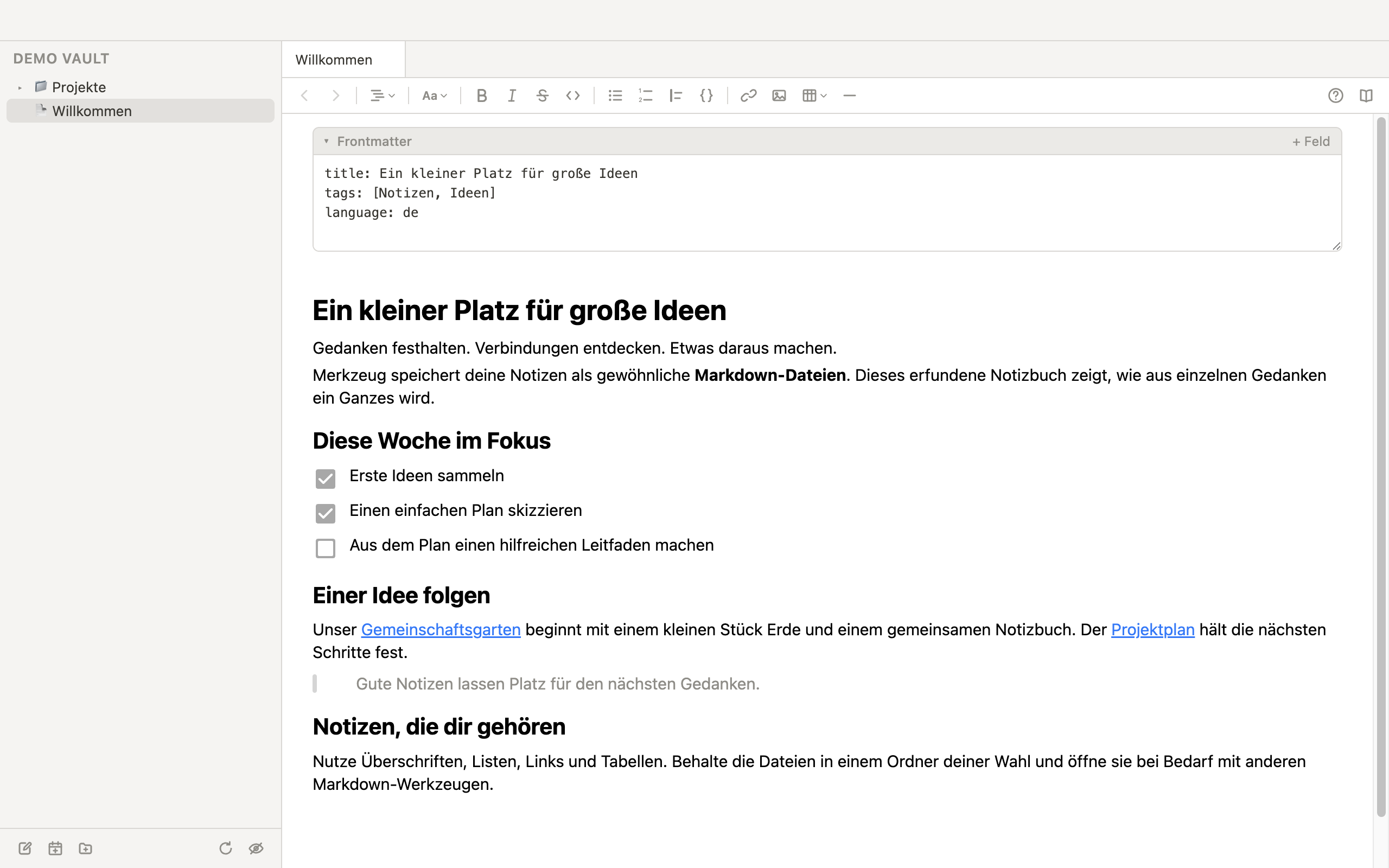The width and height of the screenshot is (1389, 868).
Task: Open the Gemeinschaftsgarten link
Action: (x=440, y=630)
